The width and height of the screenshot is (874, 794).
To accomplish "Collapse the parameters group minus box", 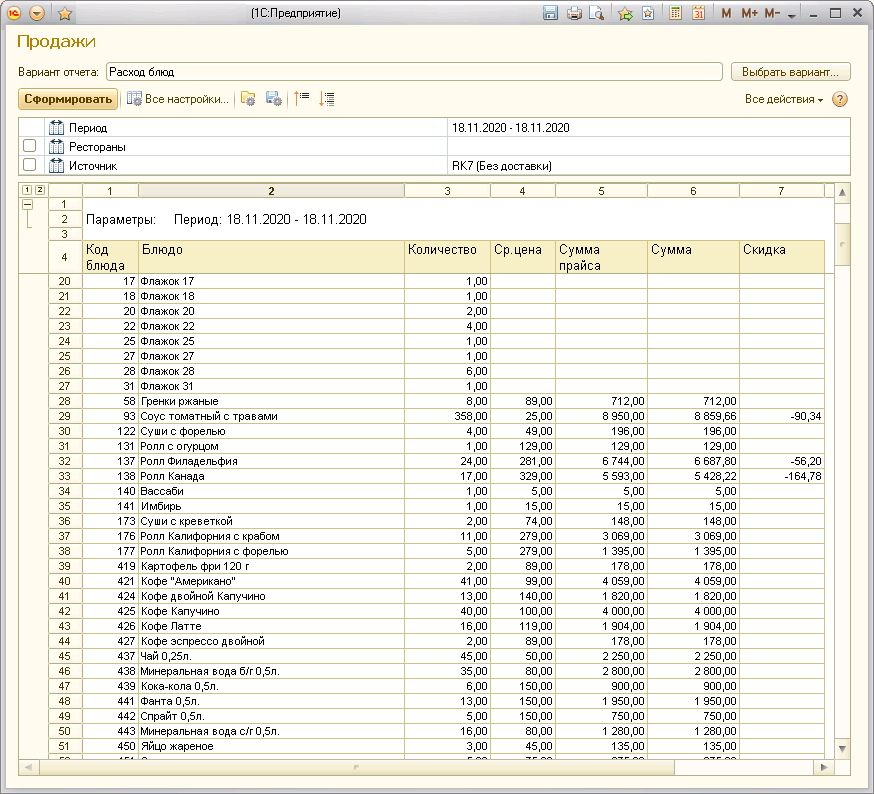I will point(27,205).
